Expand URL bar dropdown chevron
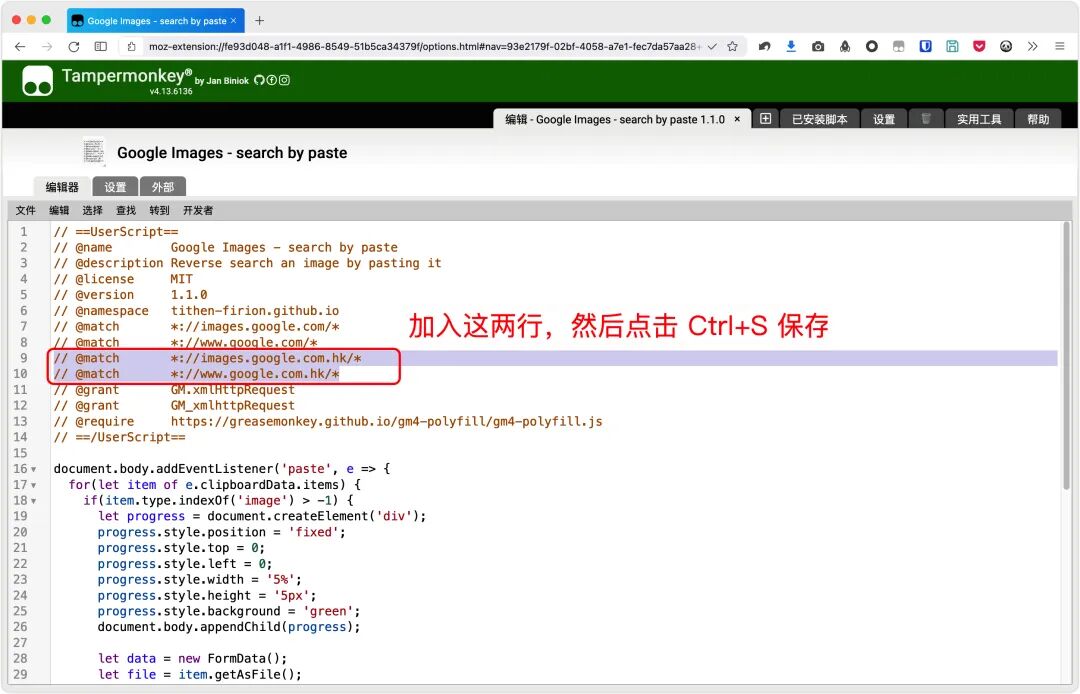This screenshot has height=694, width=1080. pyautogui.click(x=712, y=47)
